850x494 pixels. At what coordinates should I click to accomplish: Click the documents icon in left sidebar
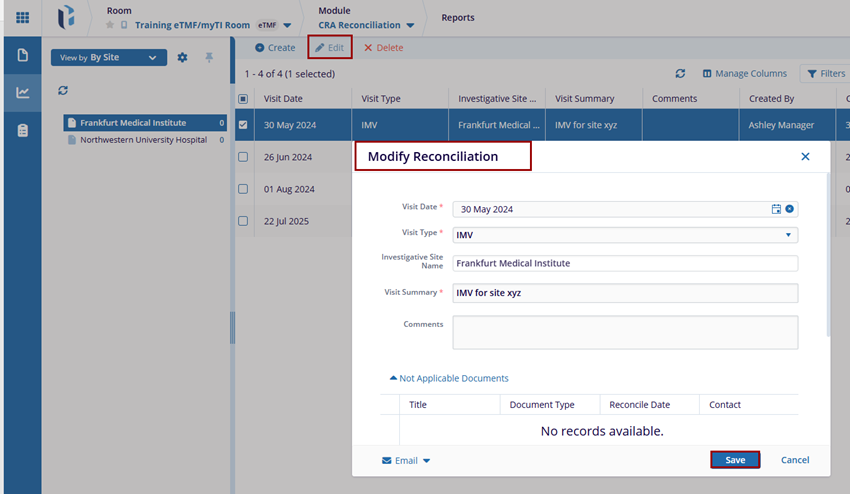(22, 55)
